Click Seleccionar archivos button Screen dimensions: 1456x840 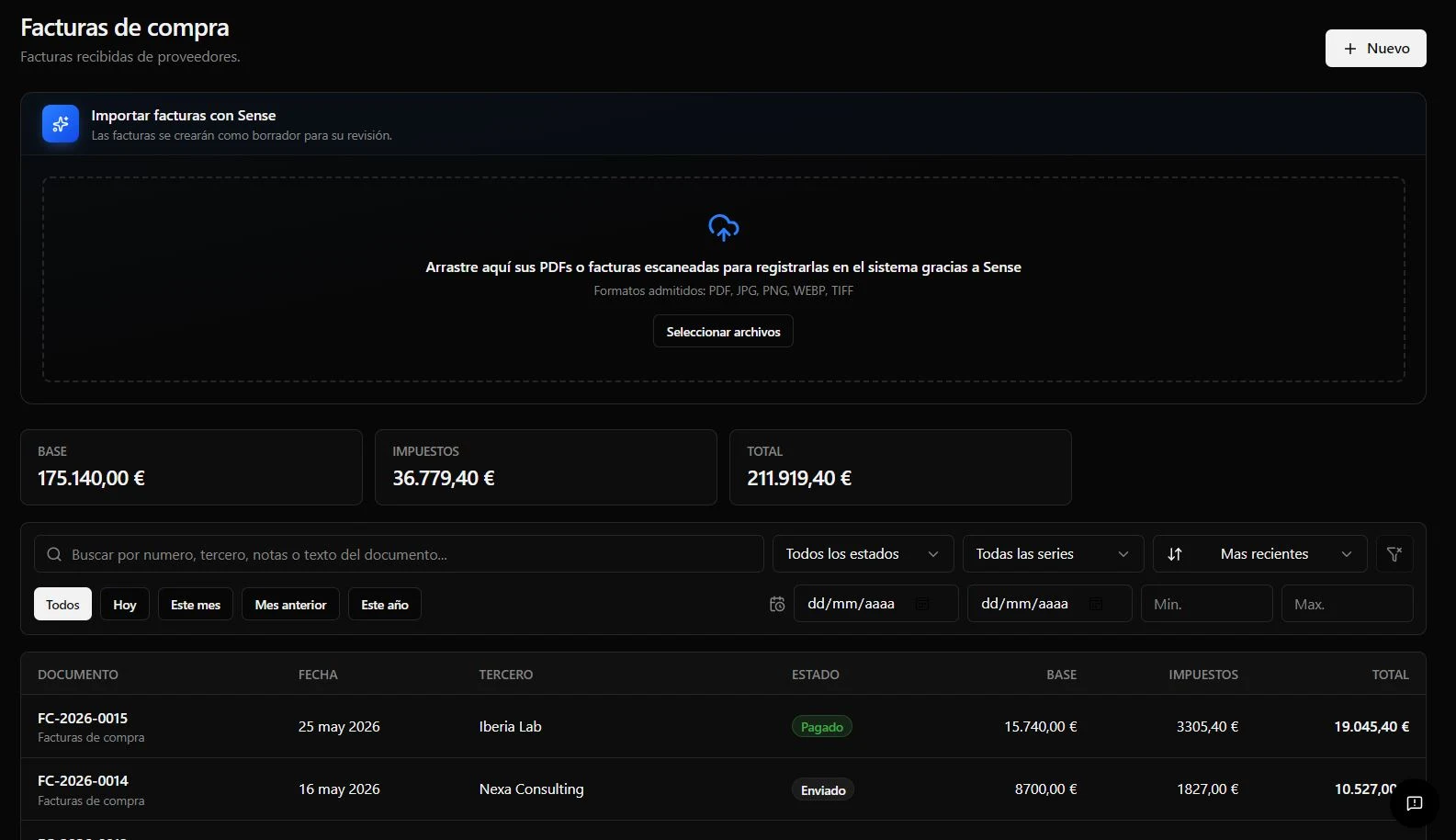[x=723, y=332]
